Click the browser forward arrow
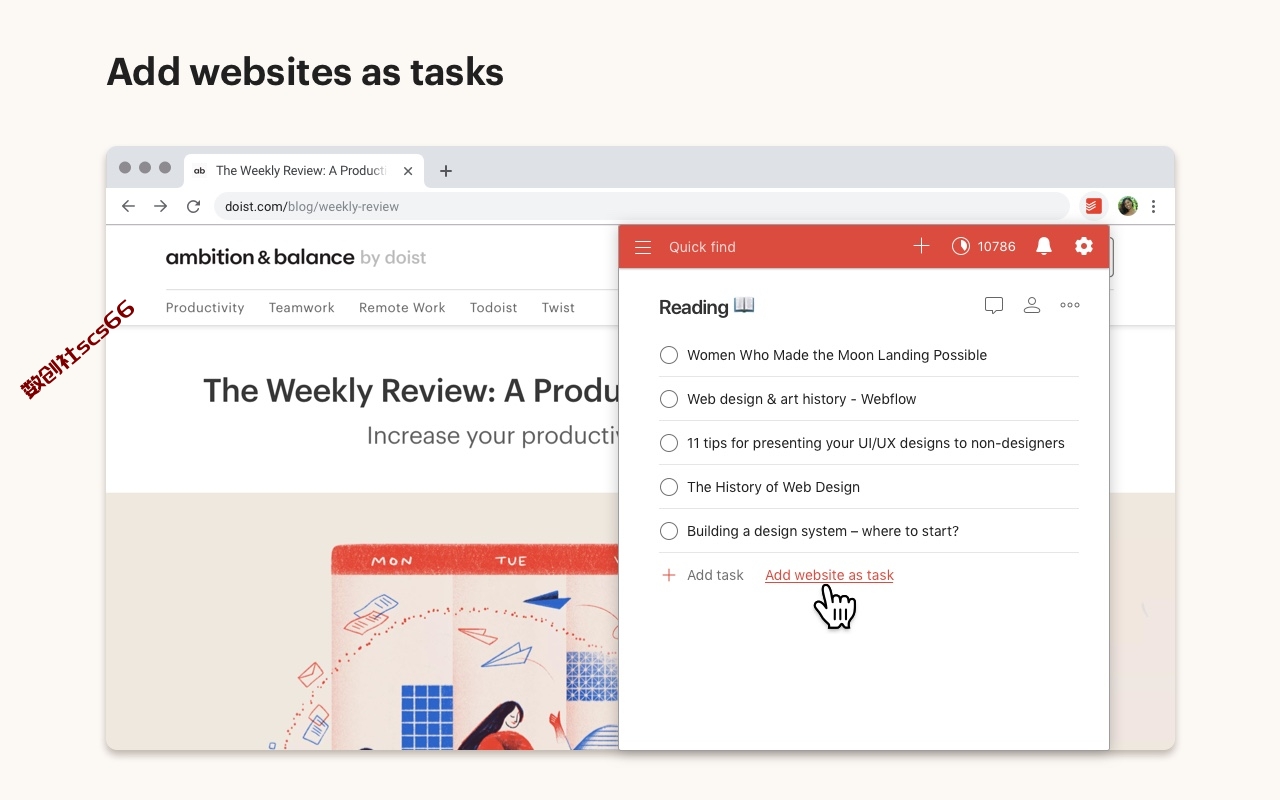This screenshot has width=1280, height=800. pyautogui.click(x=161, y=206)
